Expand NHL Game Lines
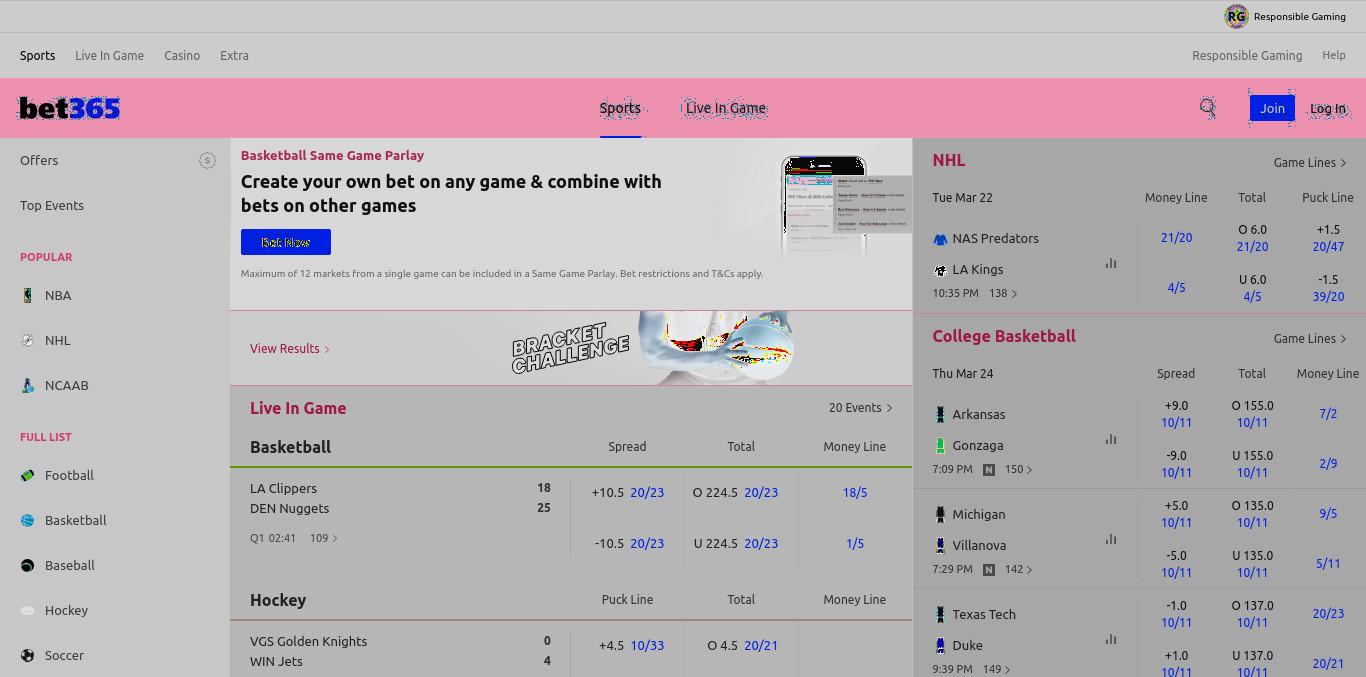The width and height of the screenshot is (1366, 677). click(1310, 162)
